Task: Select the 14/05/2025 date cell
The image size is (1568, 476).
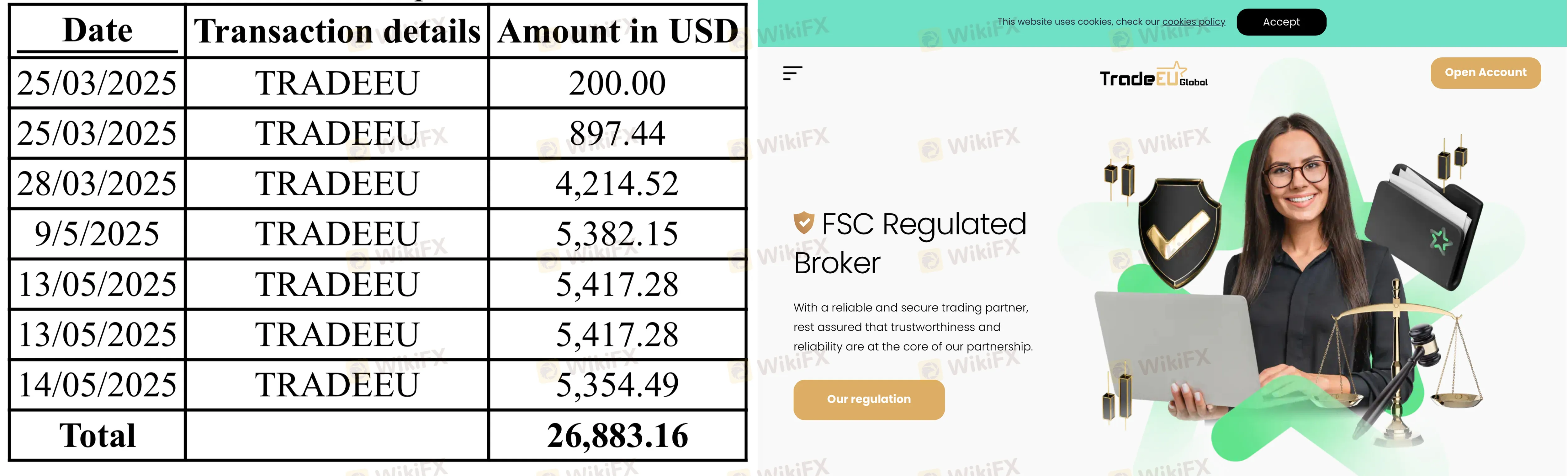Action: pyautogui.click(x=98, y=385)
